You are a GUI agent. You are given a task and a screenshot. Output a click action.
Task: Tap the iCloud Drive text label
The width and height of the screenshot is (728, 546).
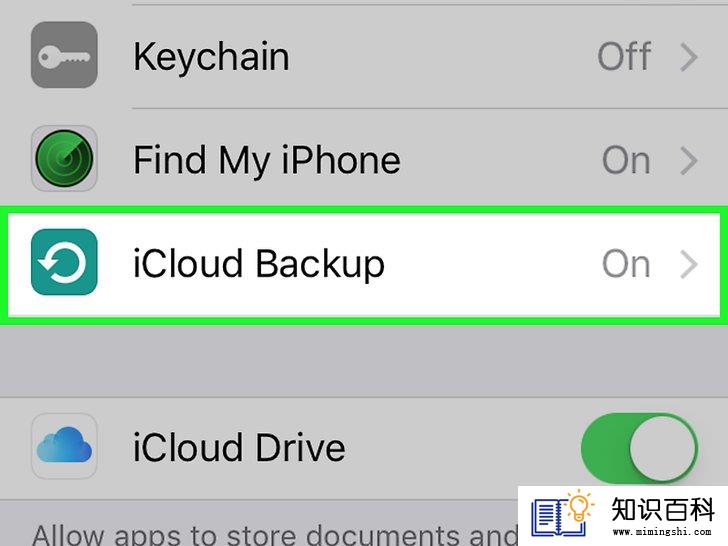pyautogui.click(x=239, y=448)
